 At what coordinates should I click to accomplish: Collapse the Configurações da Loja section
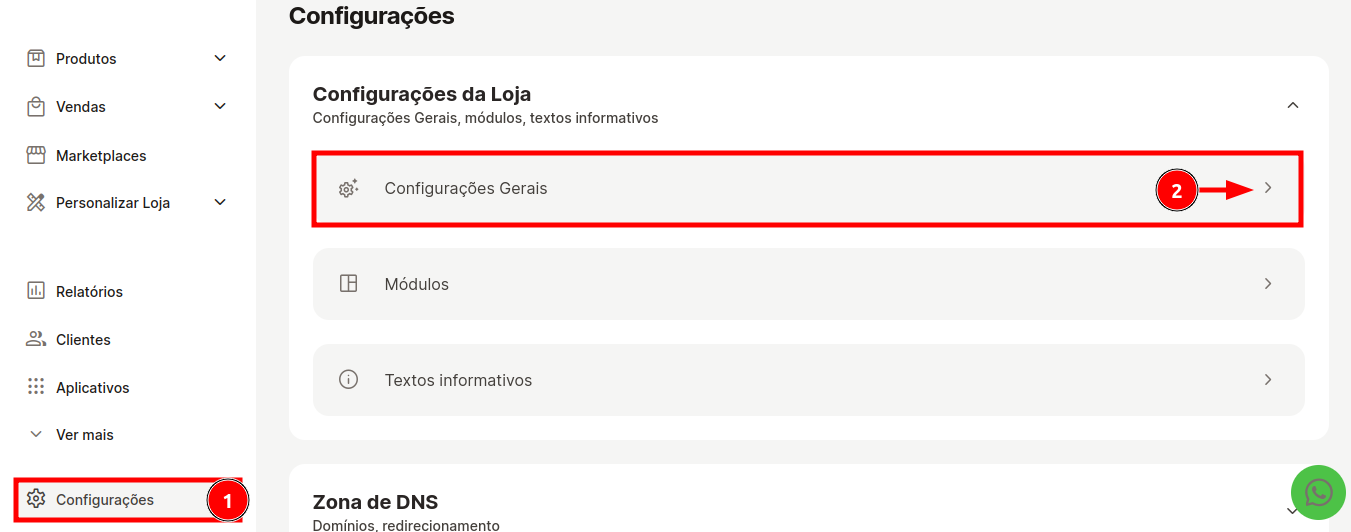tap(1293, 105)
